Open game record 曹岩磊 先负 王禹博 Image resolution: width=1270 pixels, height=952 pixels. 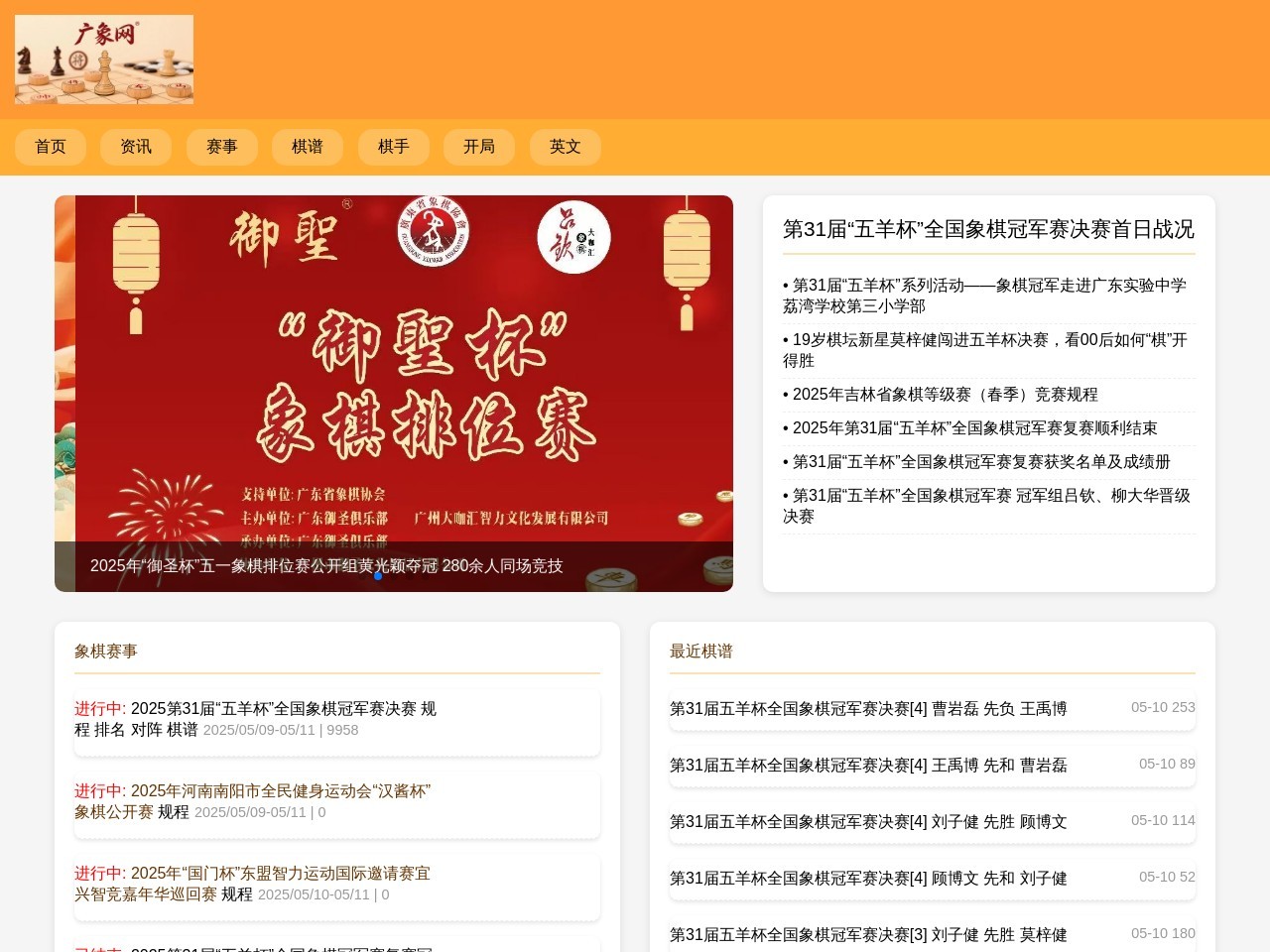pos(868,709)
